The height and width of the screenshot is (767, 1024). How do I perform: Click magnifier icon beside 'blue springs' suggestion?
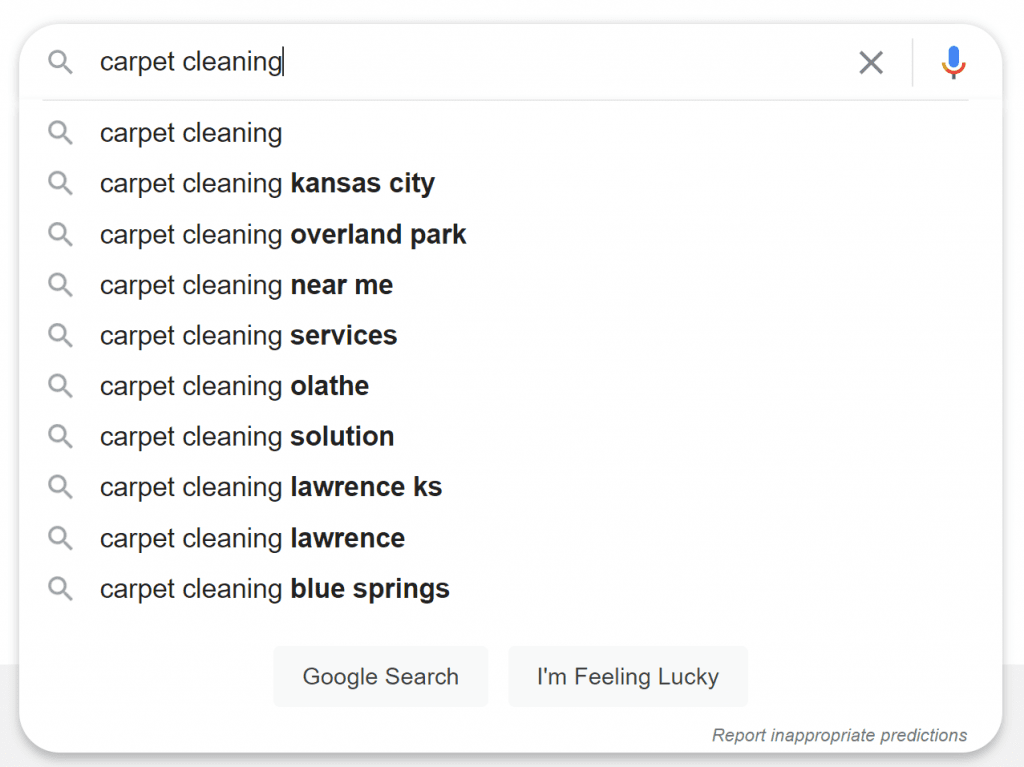pyautogui.click(x=60, y=589)
